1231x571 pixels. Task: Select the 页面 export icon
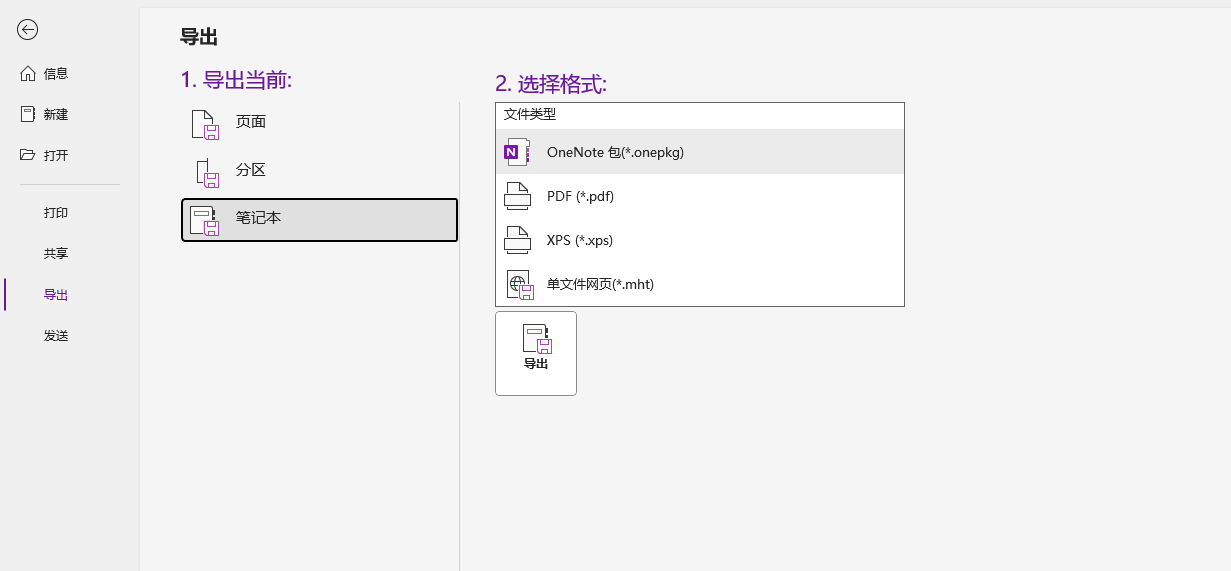[x=205, y=124]
